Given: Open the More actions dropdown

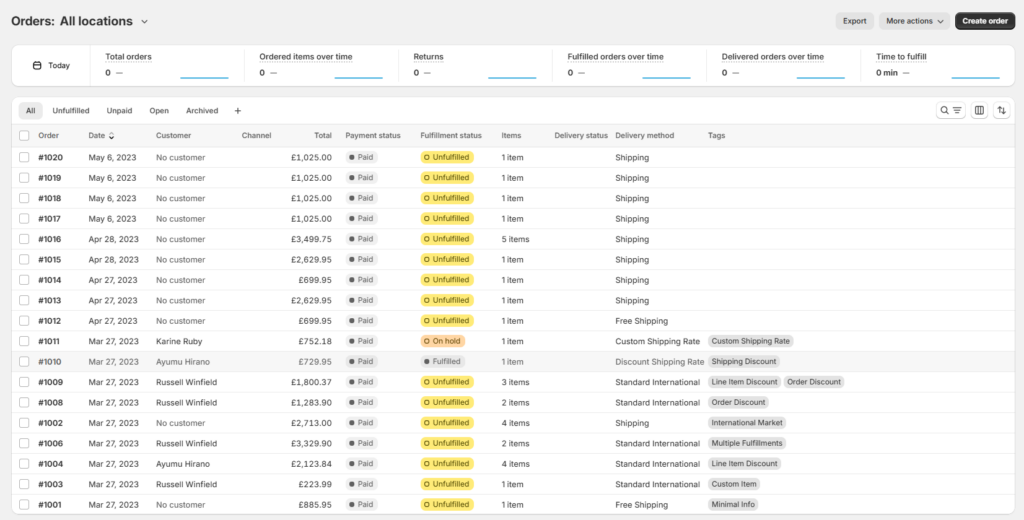Looking at the screenshot, I should click(x=914, y=21).
